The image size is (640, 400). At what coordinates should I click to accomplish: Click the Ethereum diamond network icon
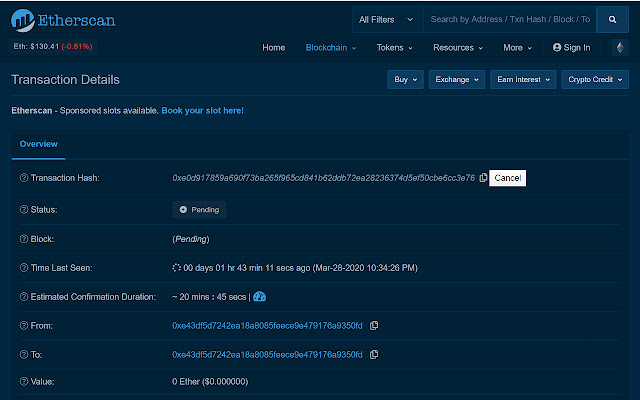pos(620,48)
